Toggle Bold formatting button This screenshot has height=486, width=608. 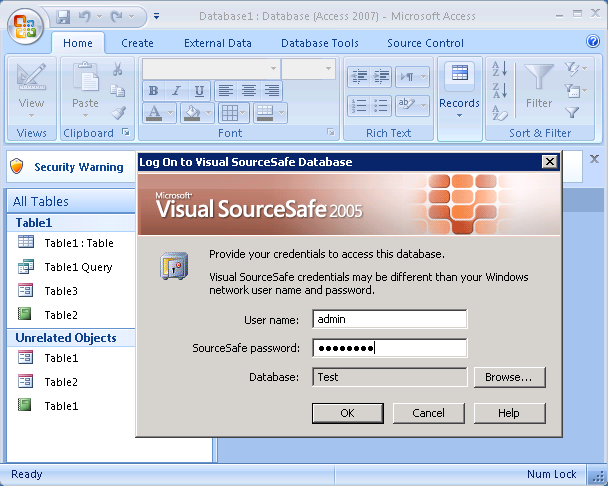(153, 91)
